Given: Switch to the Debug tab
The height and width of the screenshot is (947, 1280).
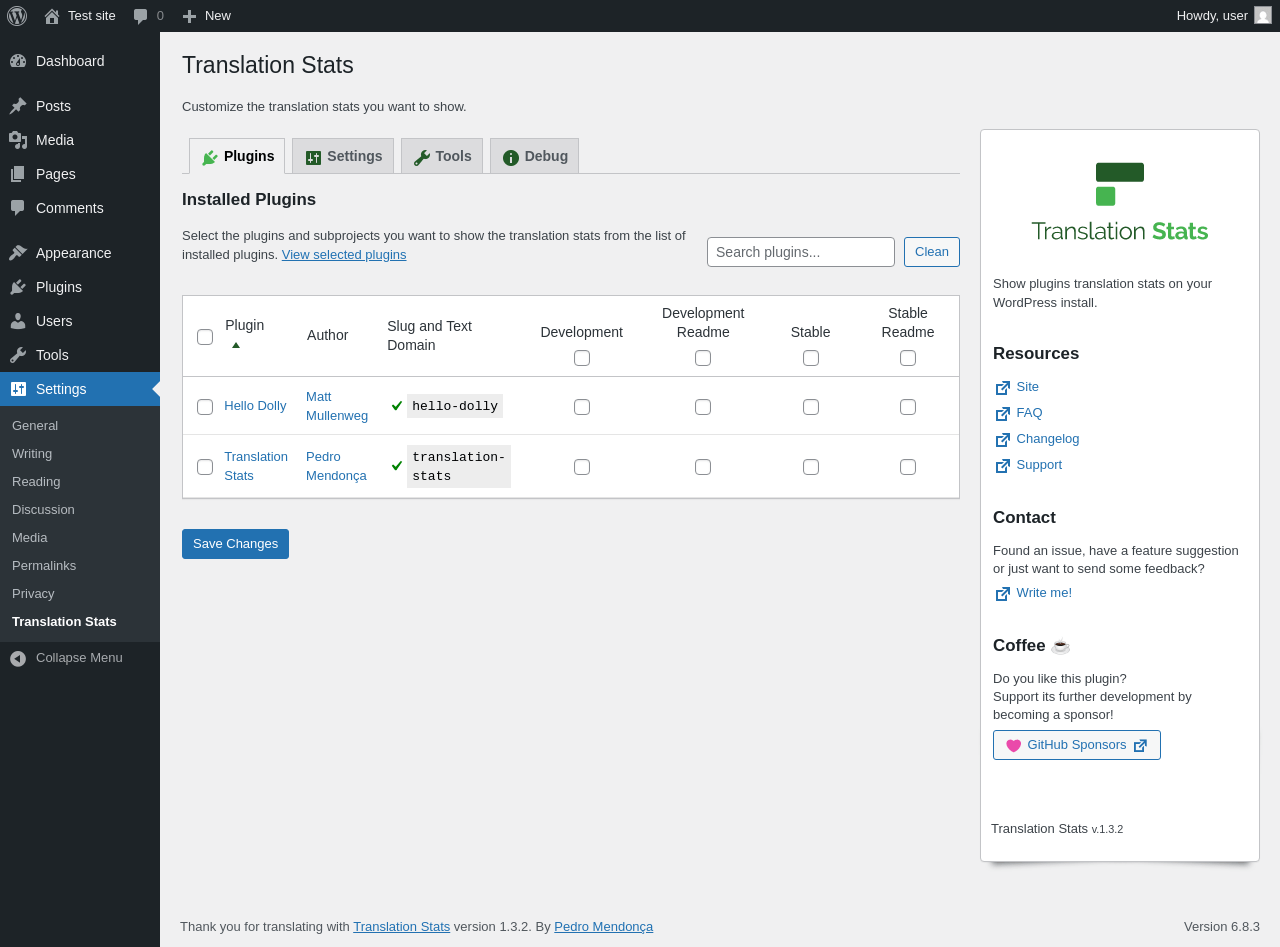Looking at the screenshot, I should [x=535, y=156].
